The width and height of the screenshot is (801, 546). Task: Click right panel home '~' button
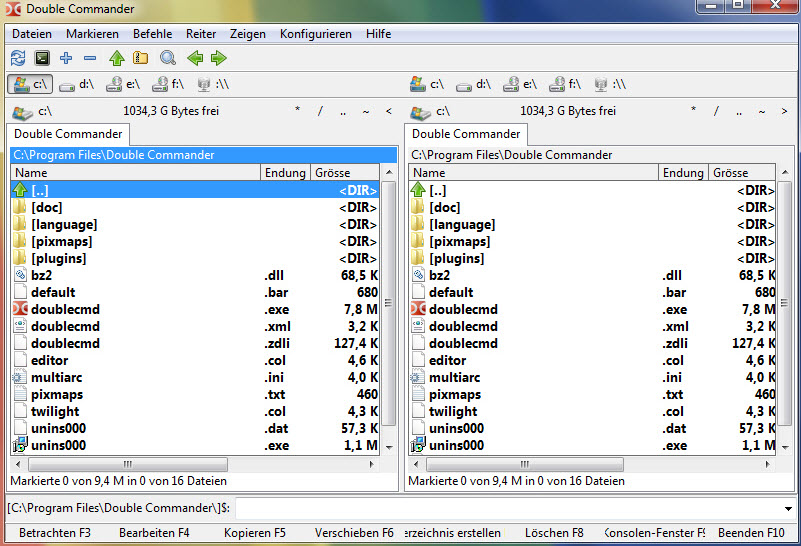pos(762,111)
